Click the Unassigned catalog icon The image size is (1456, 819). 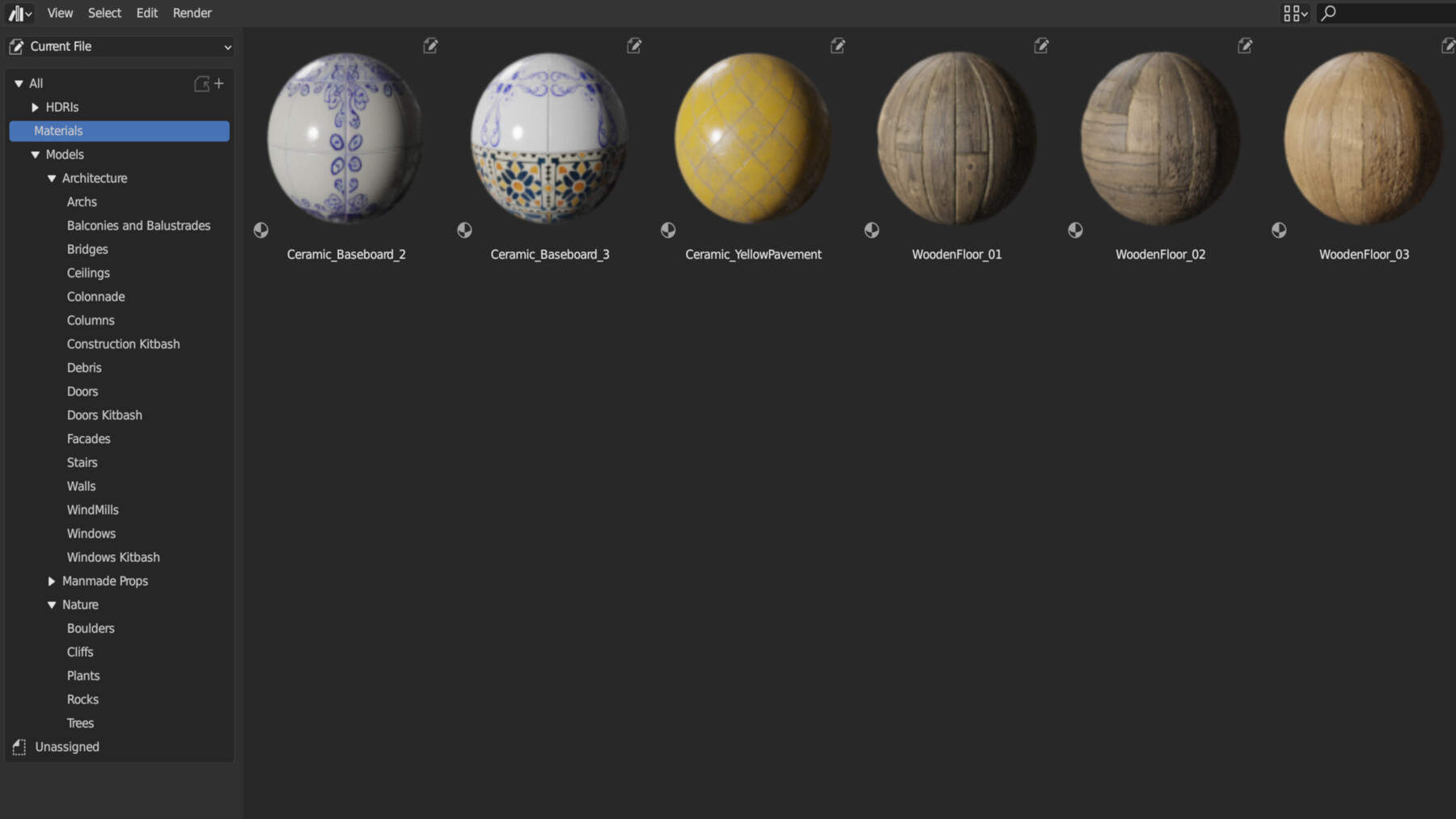coord(17,746)
